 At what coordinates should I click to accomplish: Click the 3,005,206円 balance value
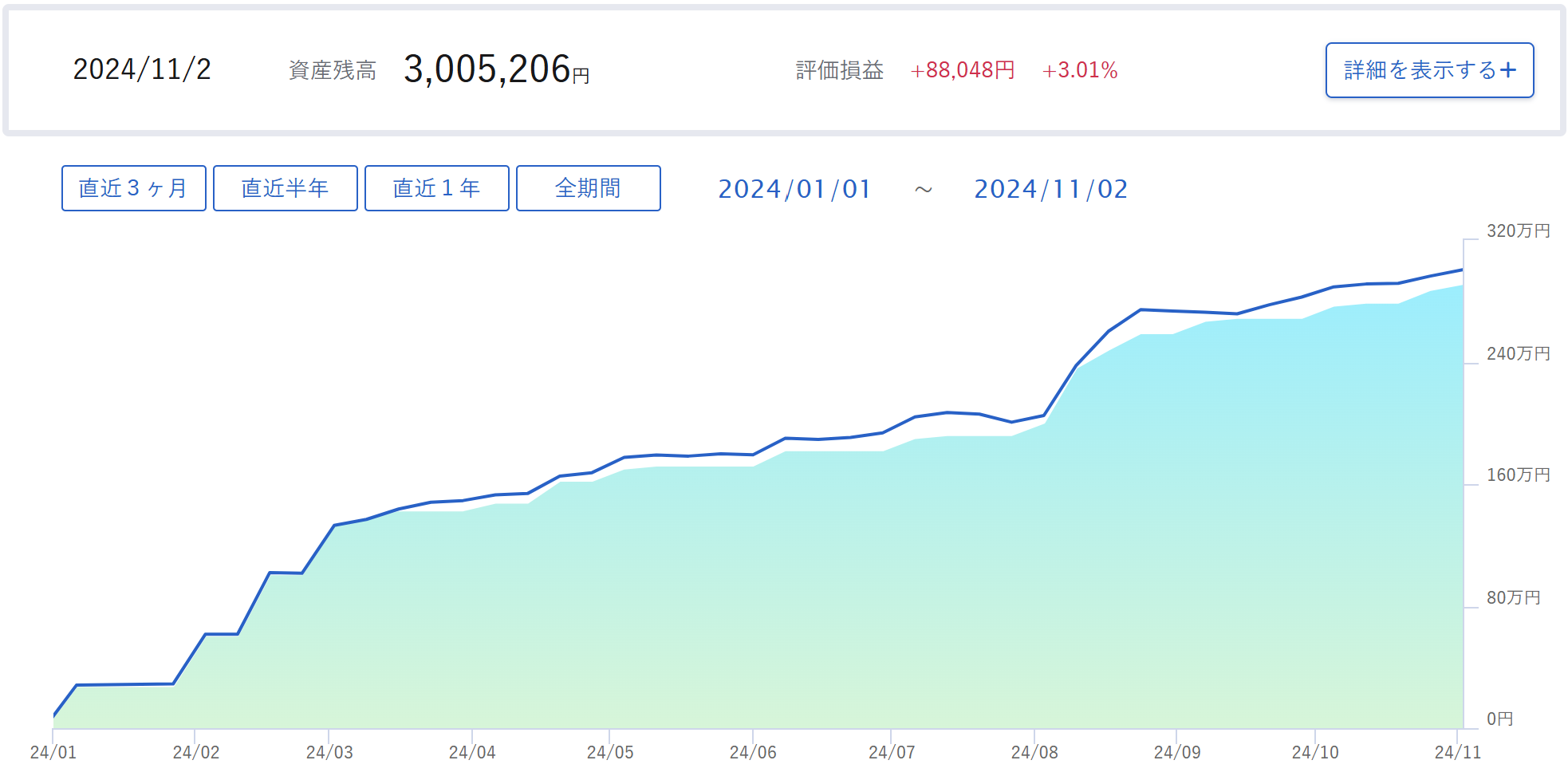[x=496, y=69]
